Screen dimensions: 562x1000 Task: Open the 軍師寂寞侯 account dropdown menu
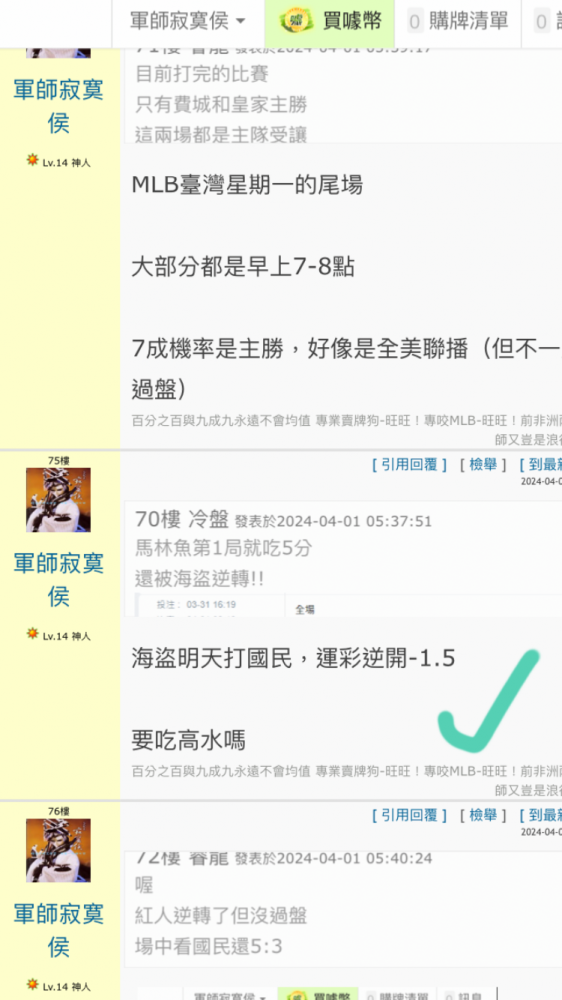(188, 22)
